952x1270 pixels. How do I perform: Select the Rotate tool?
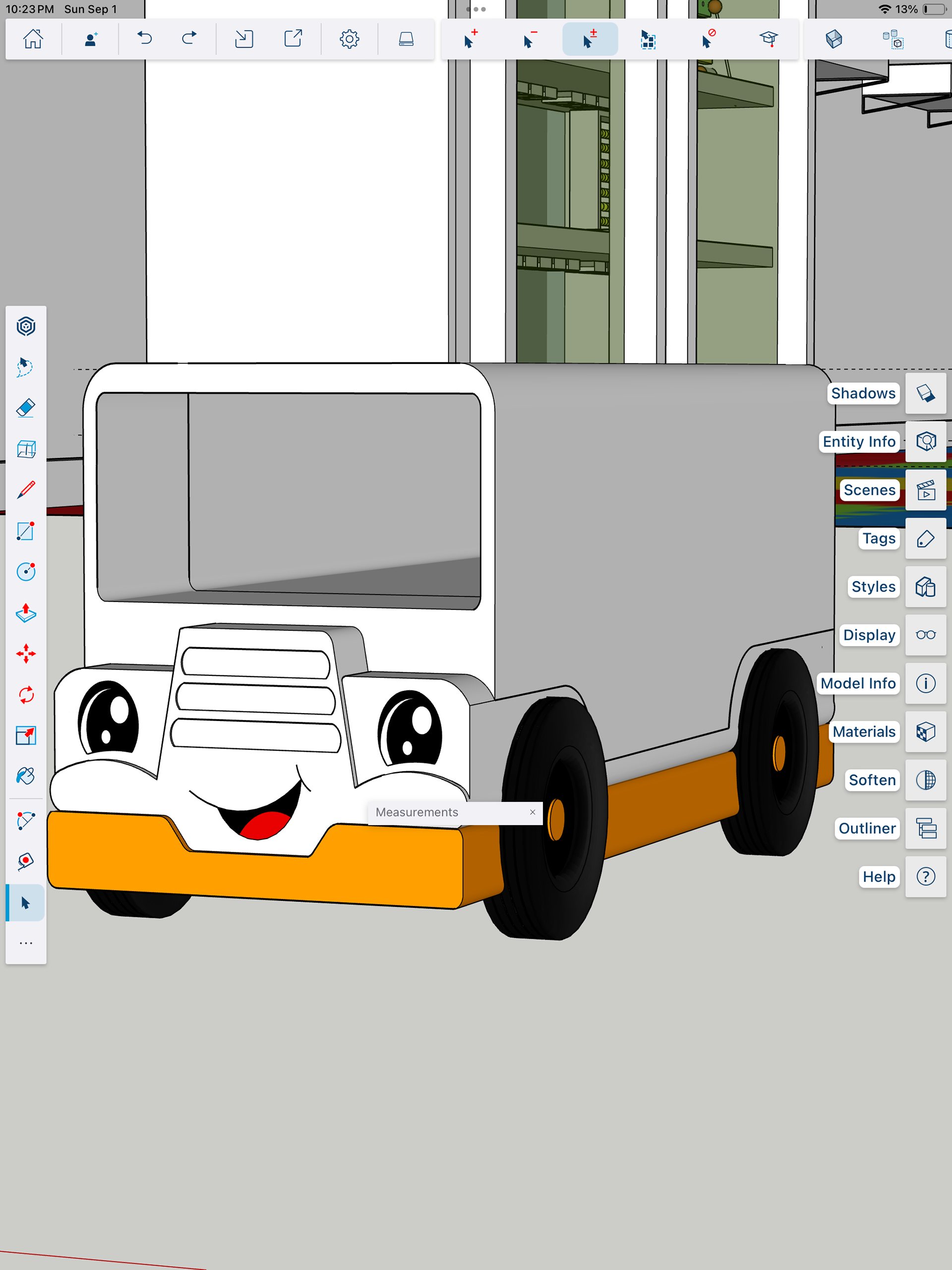[26, 695]
